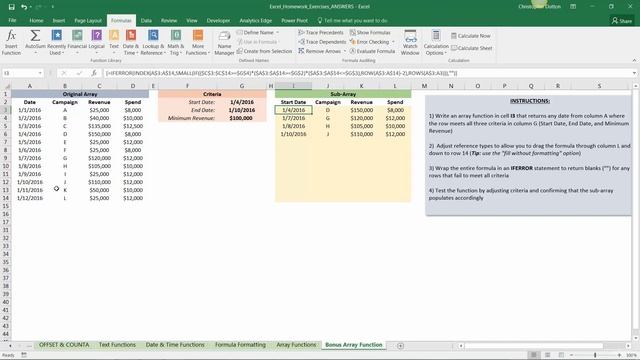Open the Array Functions sheet tab
The image size is (640, 360).
tap(296, 345)
